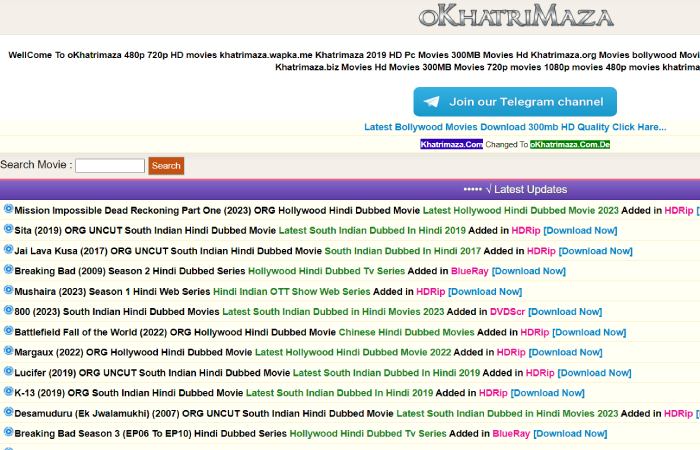Screen dimensions: 700x450
Task: Open K-13 (2019) movie title
Action: [x=129, y=393]
